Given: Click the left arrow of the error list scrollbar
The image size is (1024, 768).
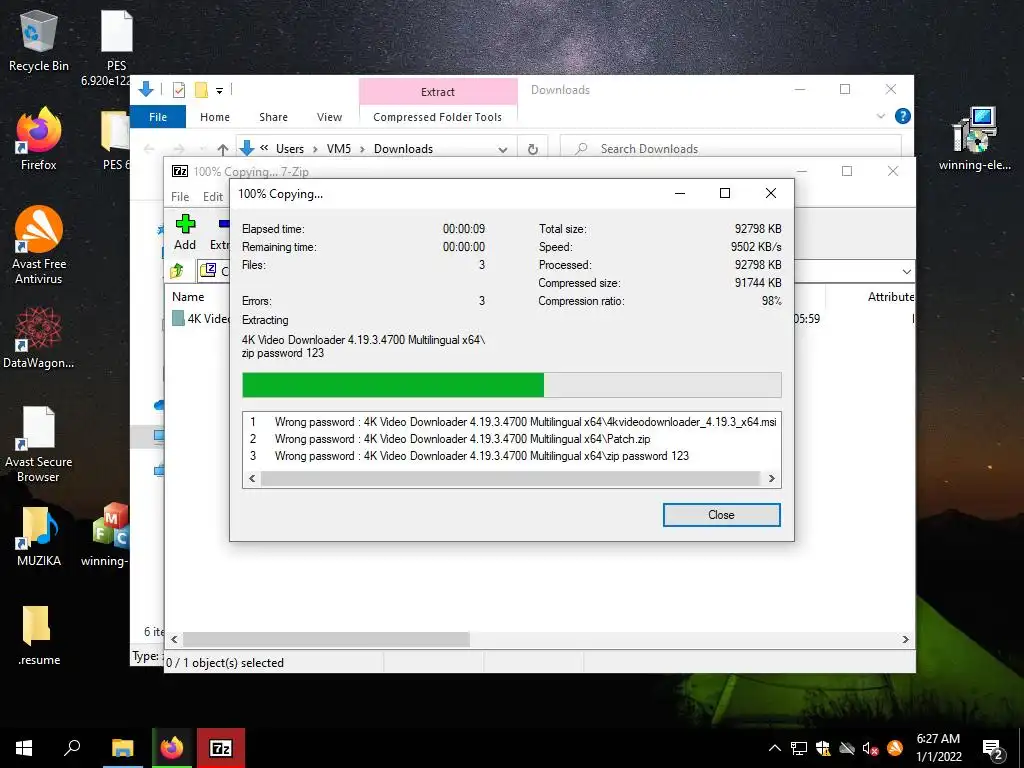Looking at the screenshot, I should click(x=252, y=479).
